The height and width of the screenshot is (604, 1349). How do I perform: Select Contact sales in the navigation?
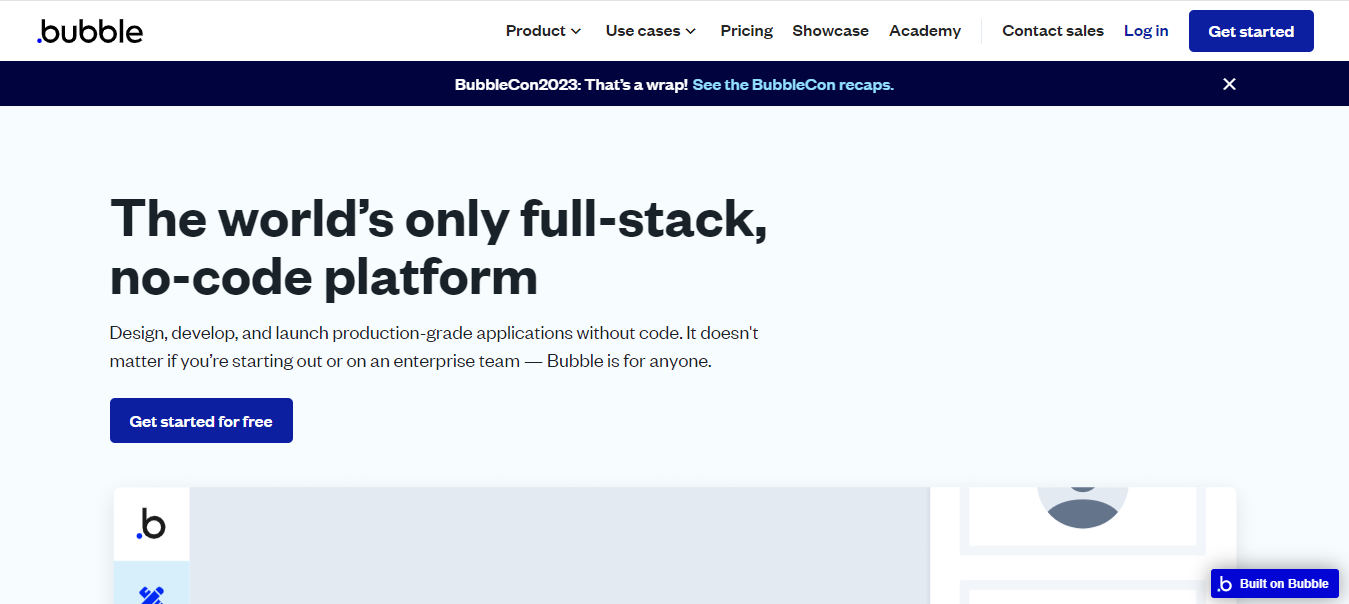[x=1053, y=31]
